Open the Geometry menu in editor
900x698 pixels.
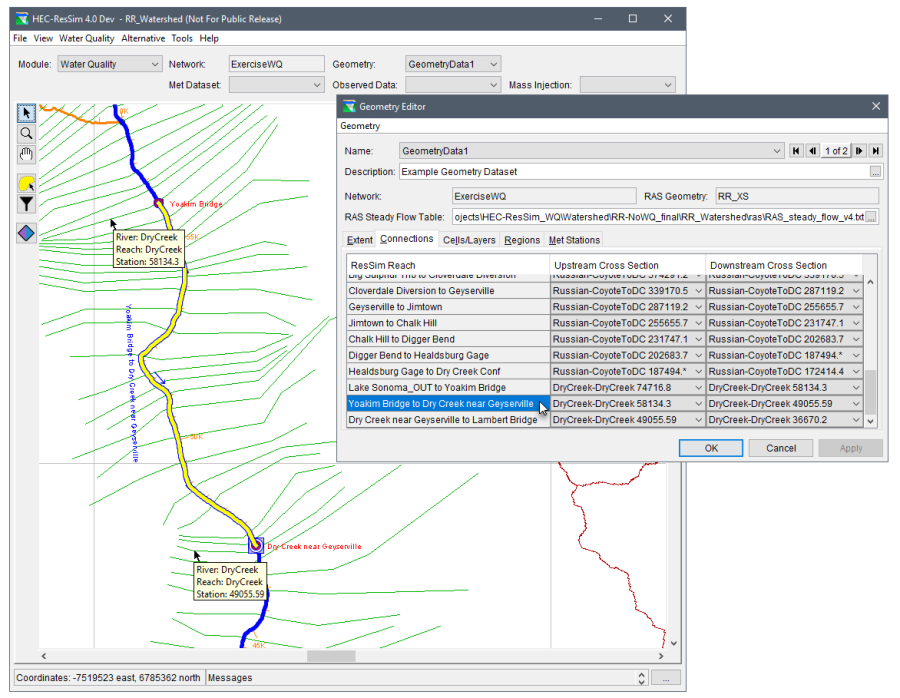pos(360,126)
